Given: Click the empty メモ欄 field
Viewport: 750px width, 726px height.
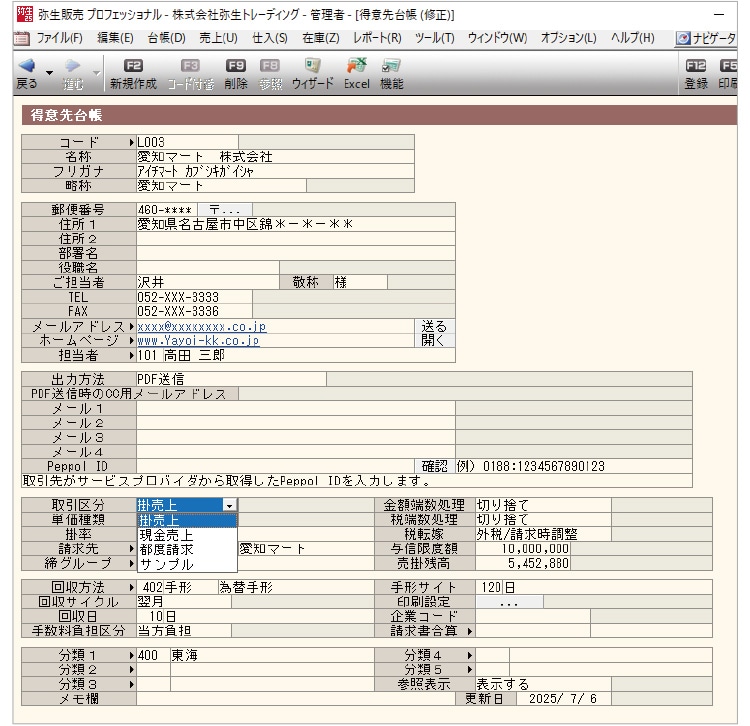Looking at the screenshot, I should click(296, 699).
